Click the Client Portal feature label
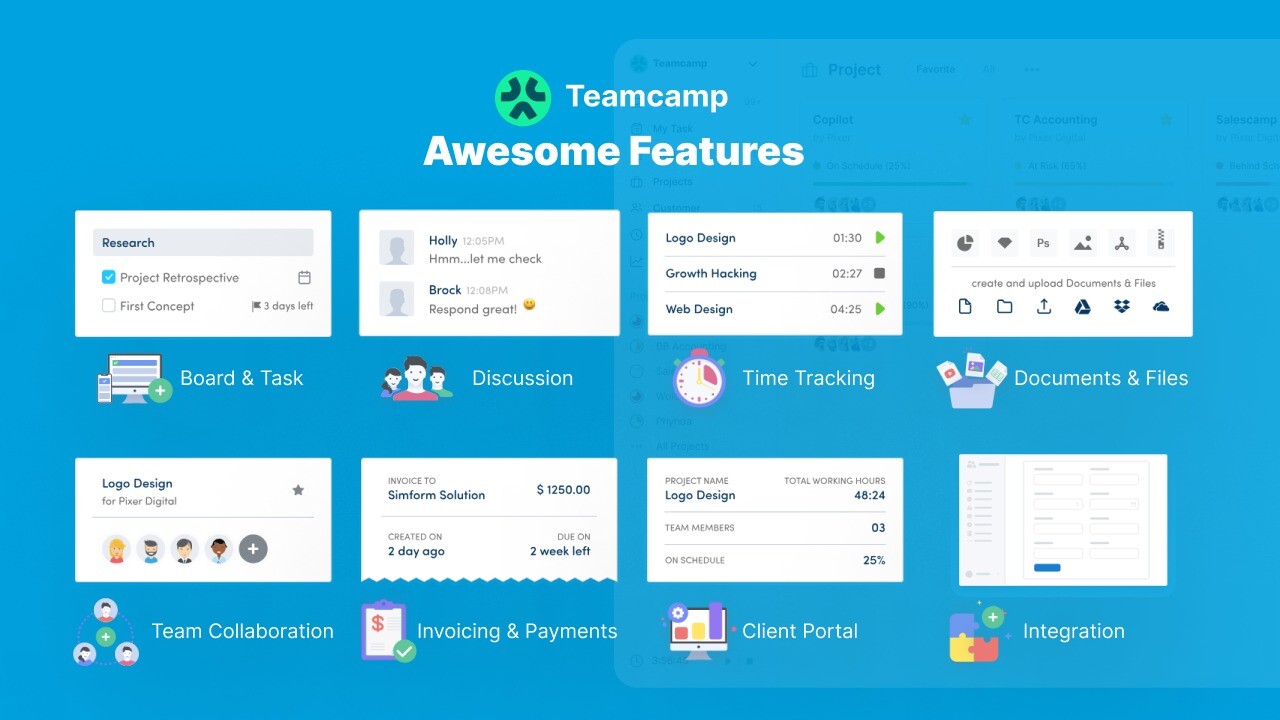1280x720 pixels. coord(800,631)
